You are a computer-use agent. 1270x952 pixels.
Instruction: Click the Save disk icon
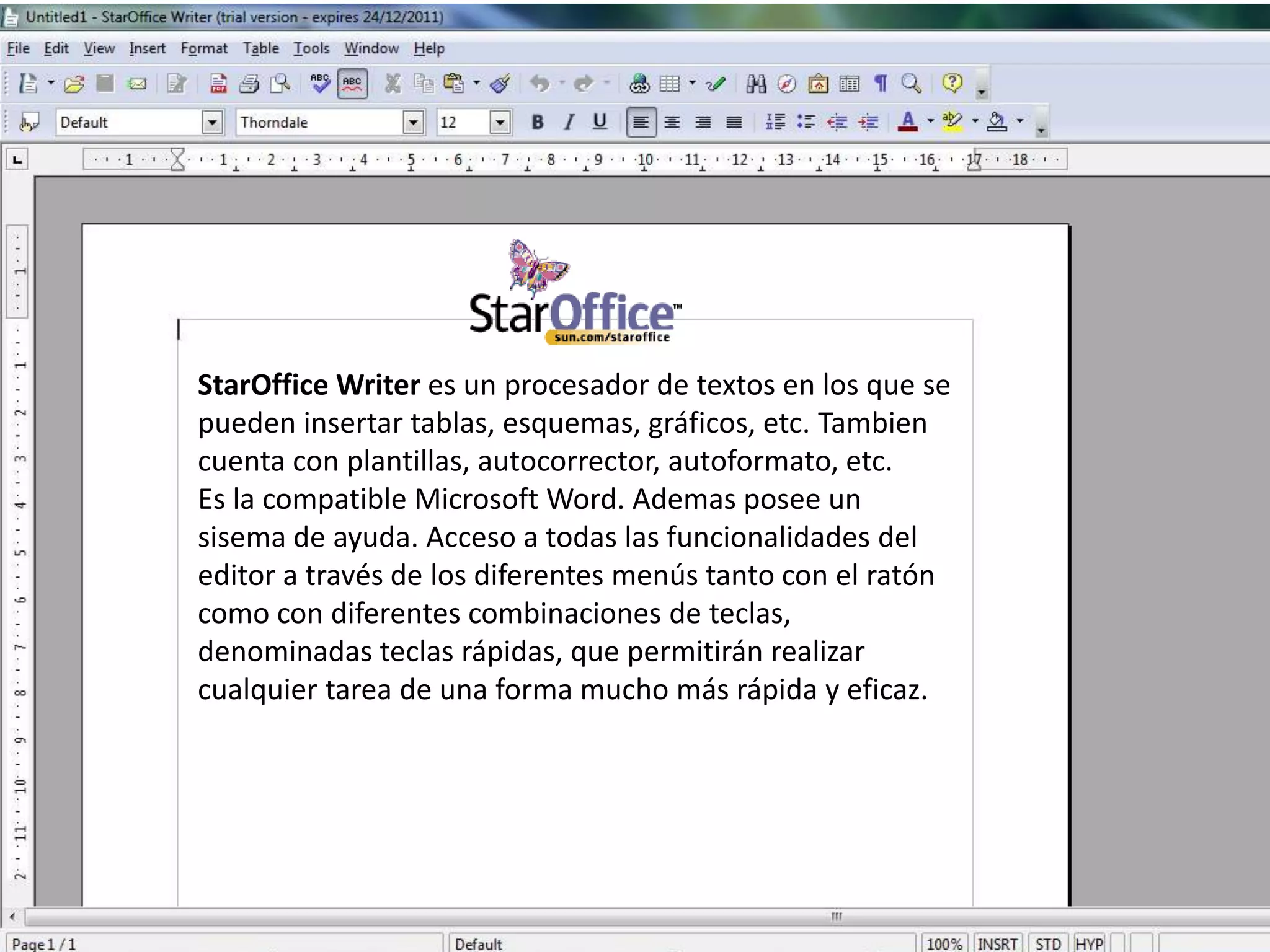click(x=105, y=83)
